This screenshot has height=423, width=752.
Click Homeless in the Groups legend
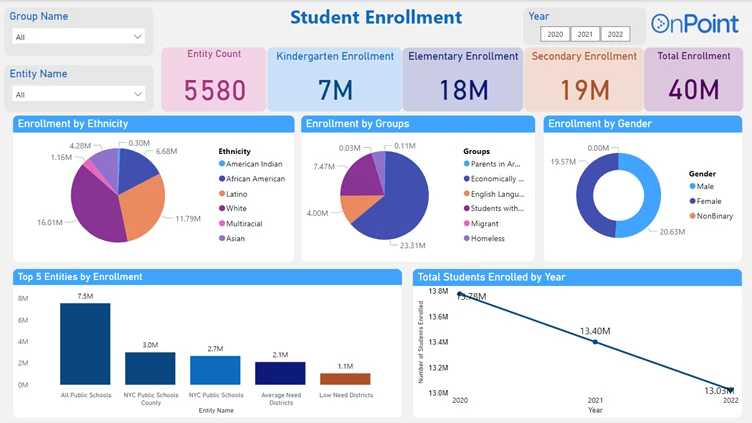click(x=488, y=238)
